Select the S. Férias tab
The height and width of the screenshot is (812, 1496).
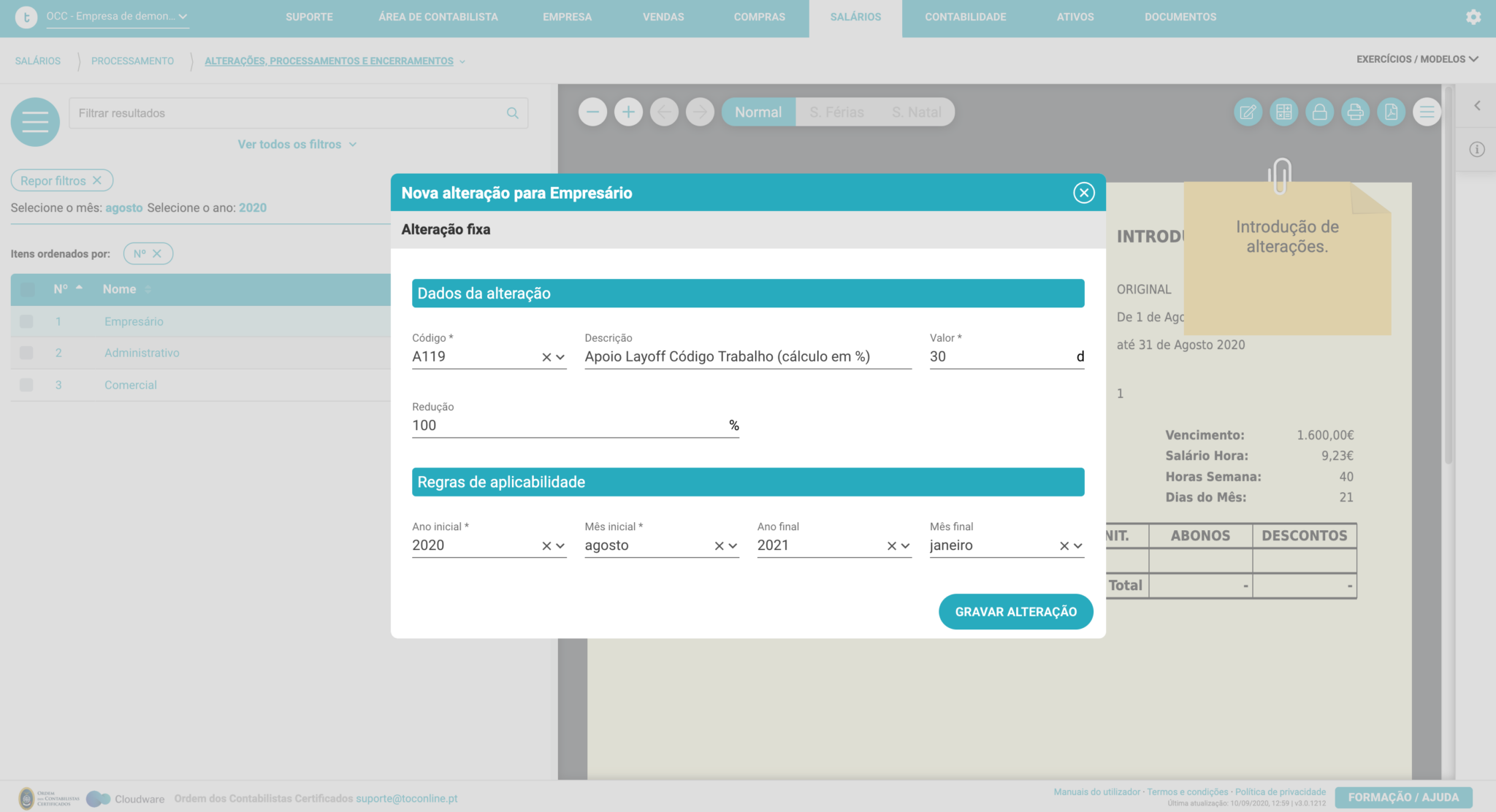point(836,112)
